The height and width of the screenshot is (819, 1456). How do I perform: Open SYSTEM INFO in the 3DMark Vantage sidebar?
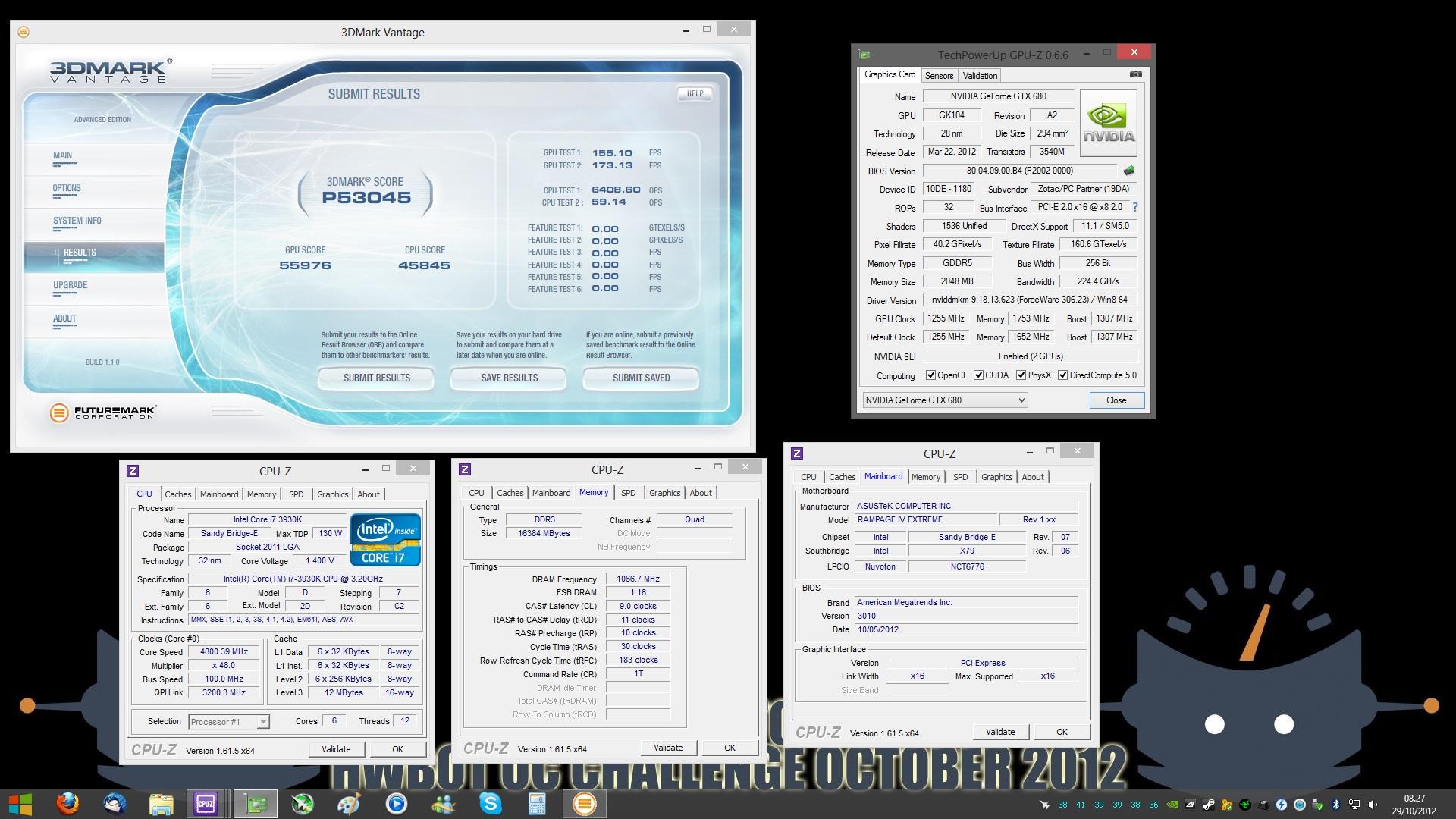[x=77, y=221]
